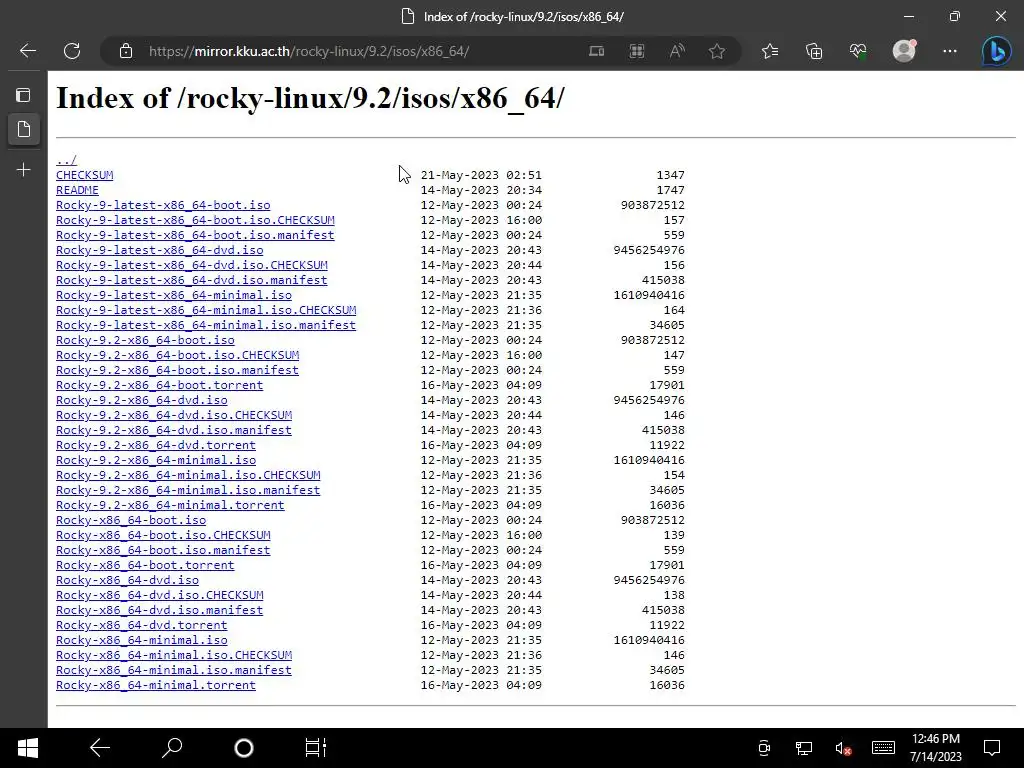
Task: Open the profile avatar menu
Action: (904, 51)
